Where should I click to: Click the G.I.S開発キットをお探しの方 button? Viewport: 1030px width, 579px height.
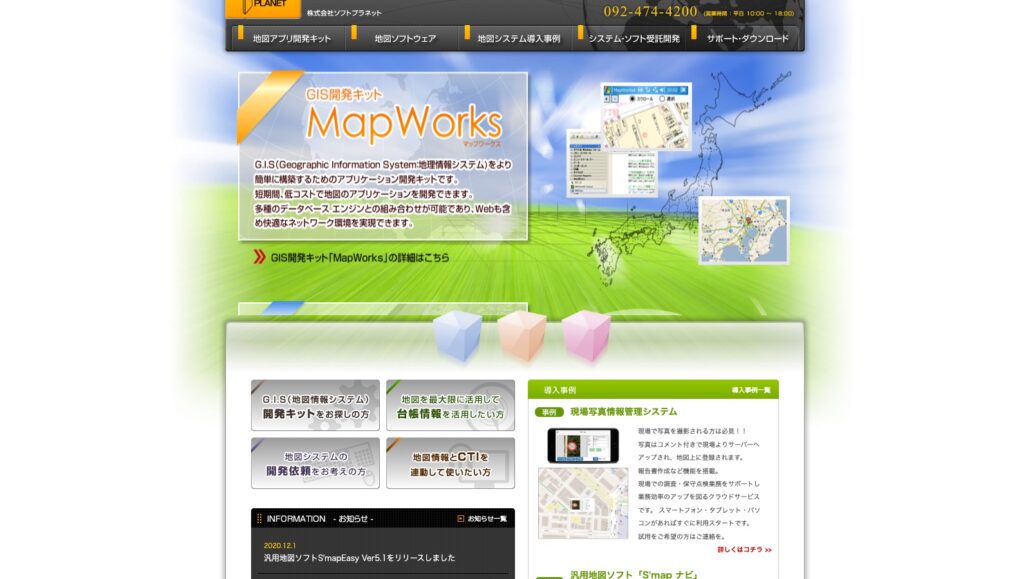[x=315, y=405]
